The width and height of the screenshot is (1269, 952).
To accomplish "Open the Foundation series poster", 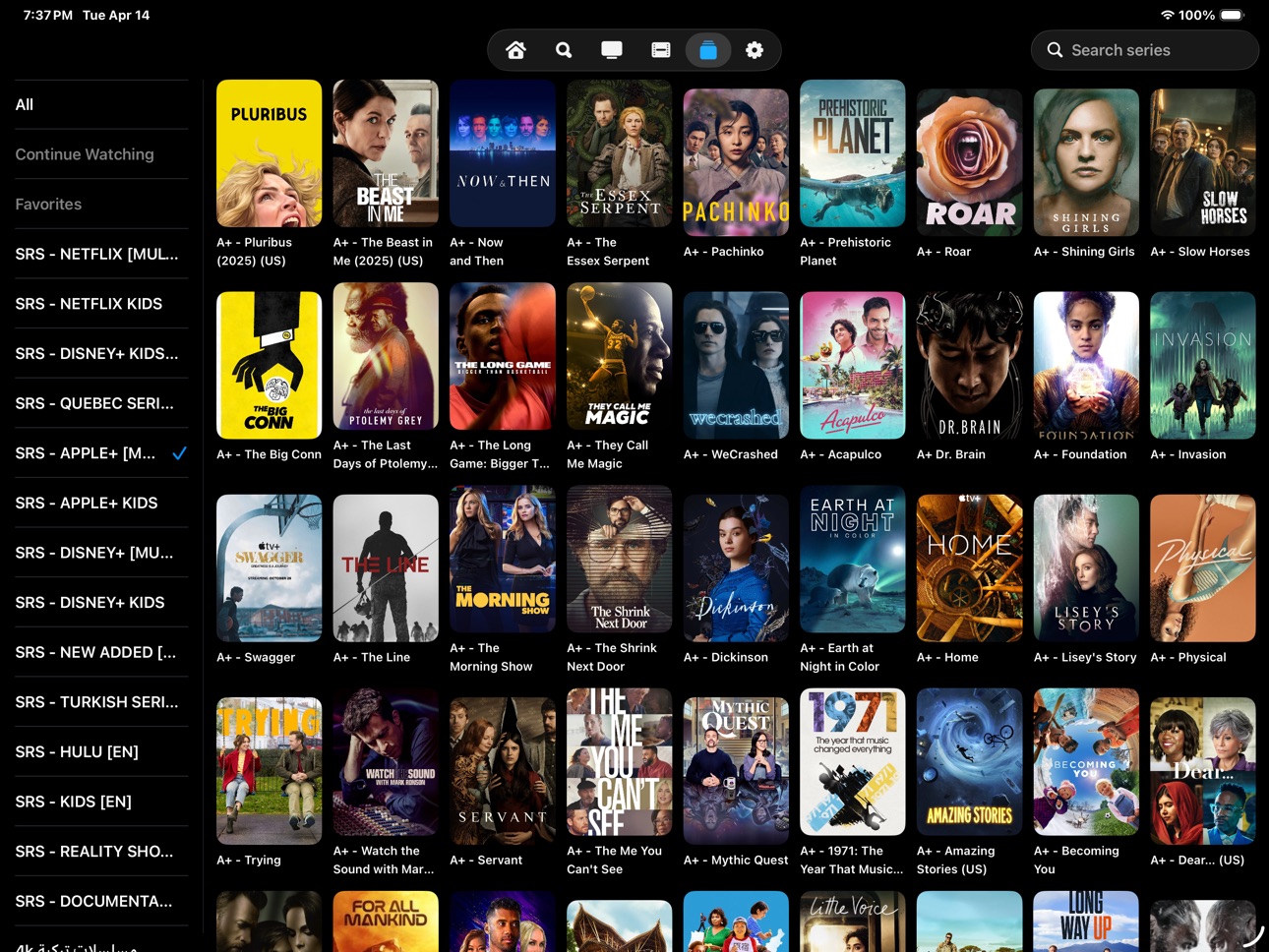I will [x=1086, y=365].
